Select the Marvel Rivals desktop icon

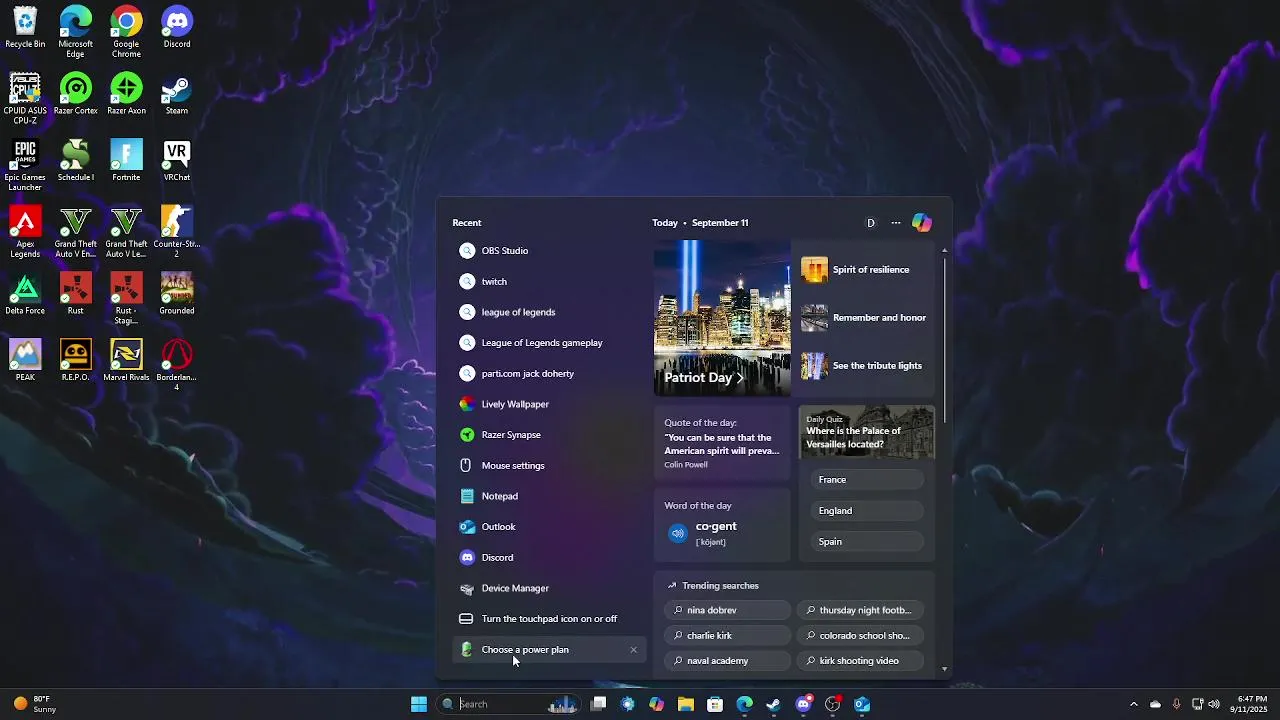[x=126, y=360]
